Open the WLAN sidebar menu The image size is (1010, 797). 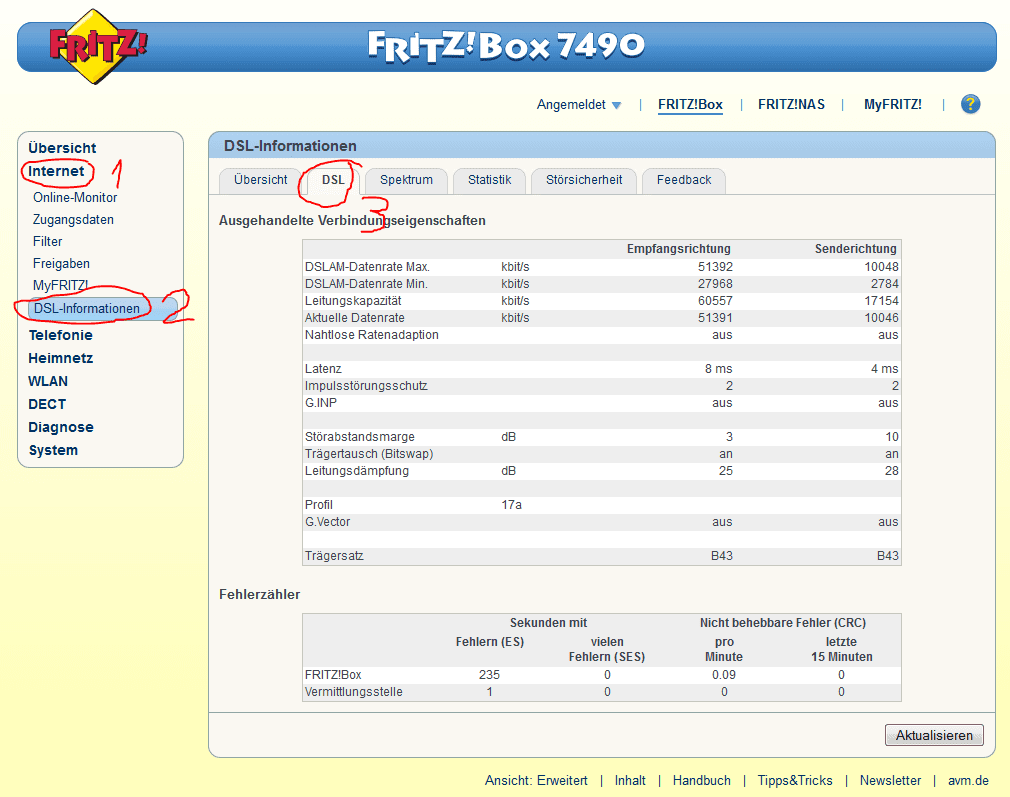[48, 381]
